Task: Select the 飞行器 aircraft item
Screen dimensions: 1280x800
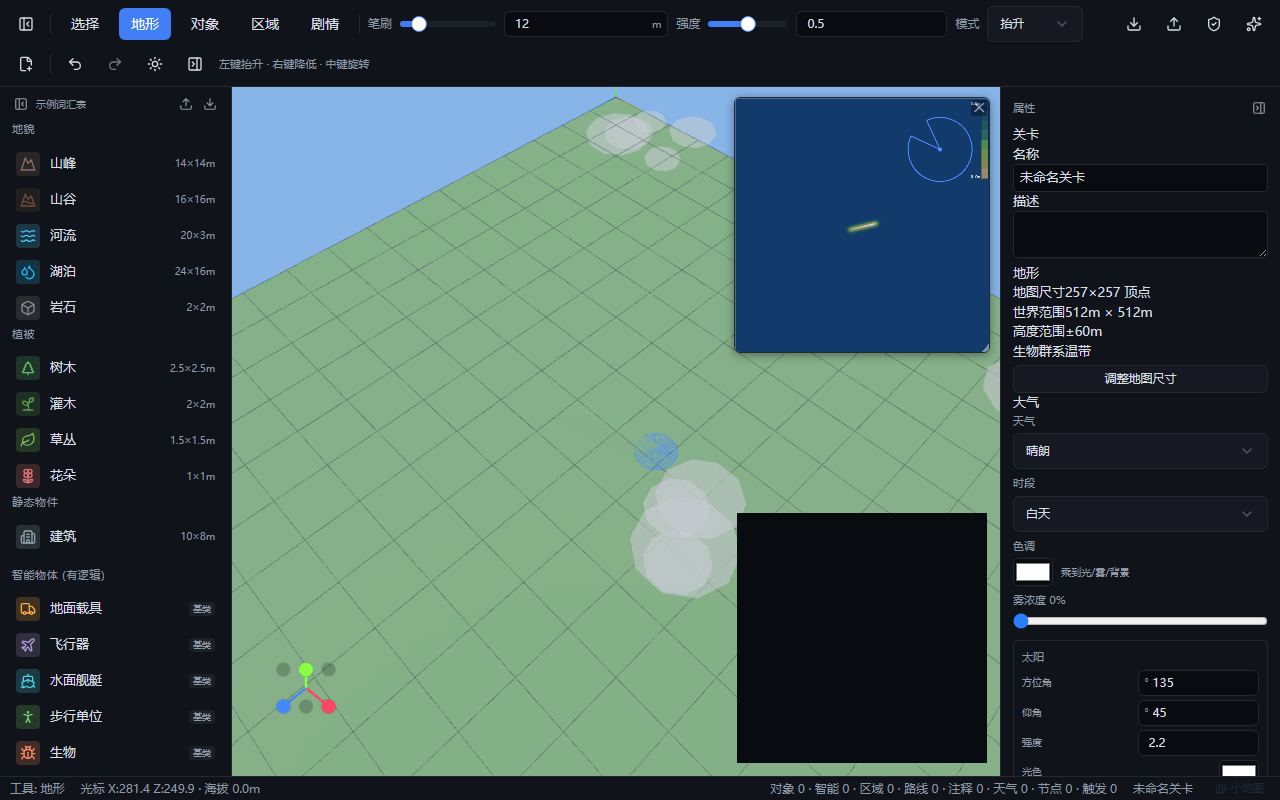Action: click(116, 644)
